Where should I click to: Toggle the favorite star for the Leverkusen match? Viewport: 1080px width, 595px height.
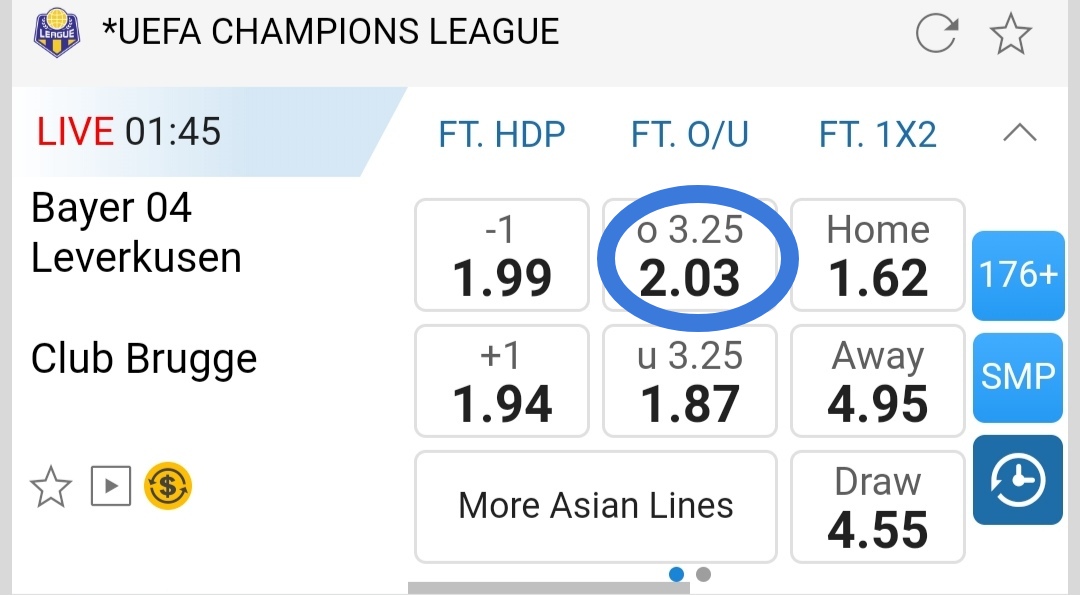coord(51,488)
